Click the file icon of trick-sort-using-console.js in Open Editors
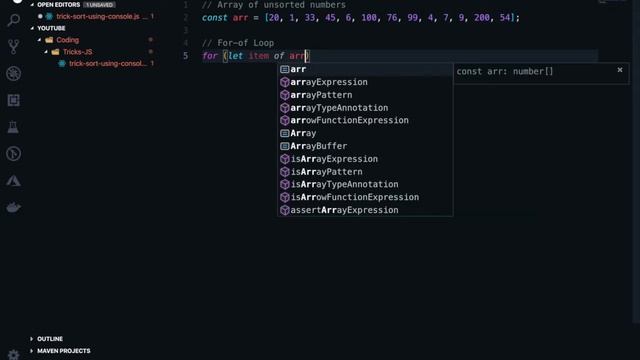Viewport: 640px width, 360px height. (49, 16)
